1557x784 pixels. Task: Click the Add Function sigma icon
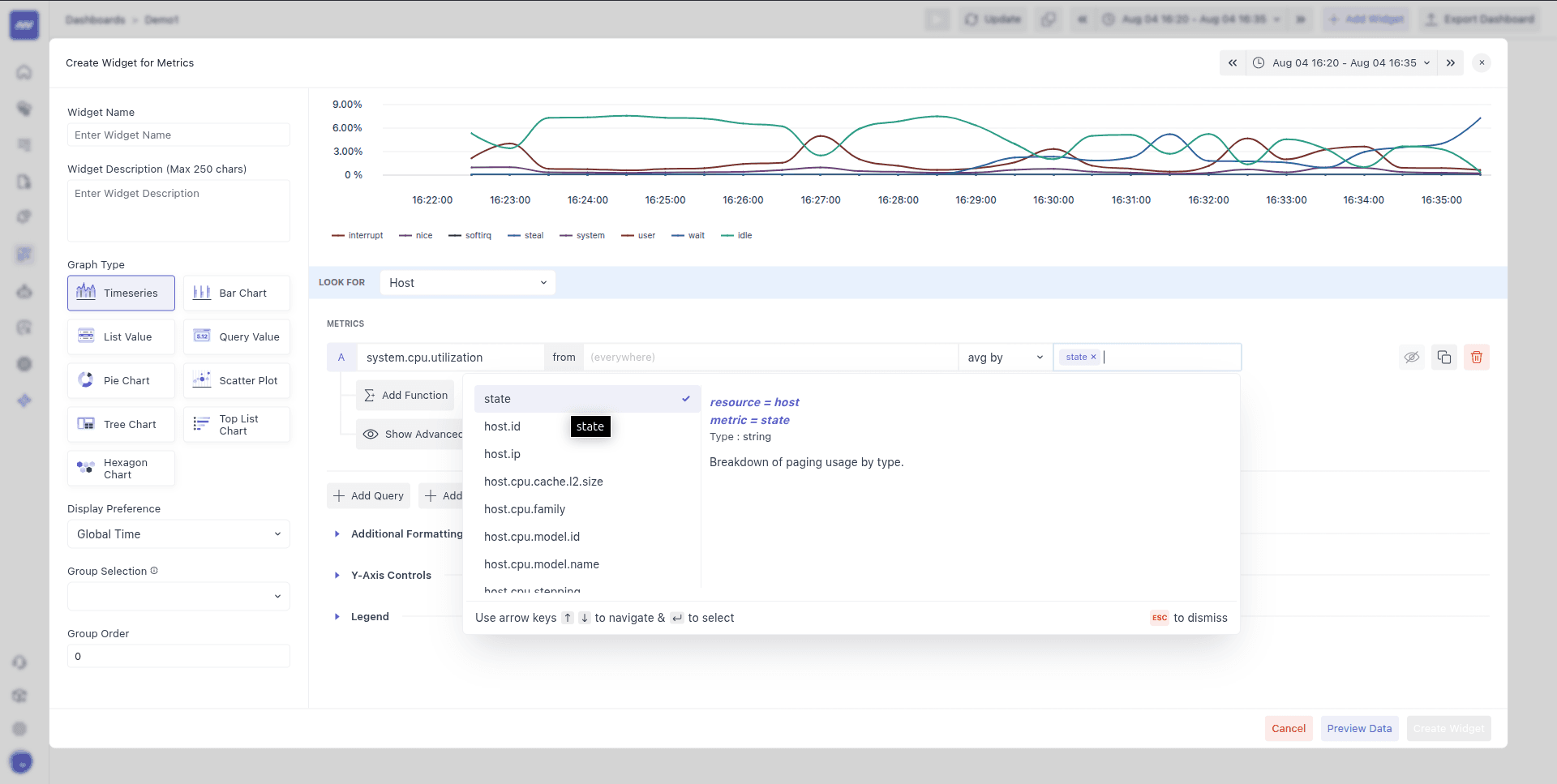pos(371,395)
